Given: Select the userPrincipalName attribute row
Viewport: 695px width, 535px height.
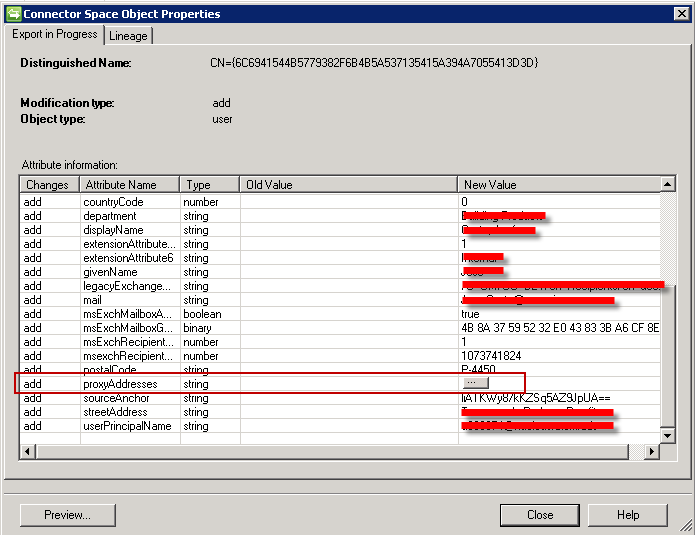Looking at the screenshot, I should pyautogui.click(x=340, y=426).
